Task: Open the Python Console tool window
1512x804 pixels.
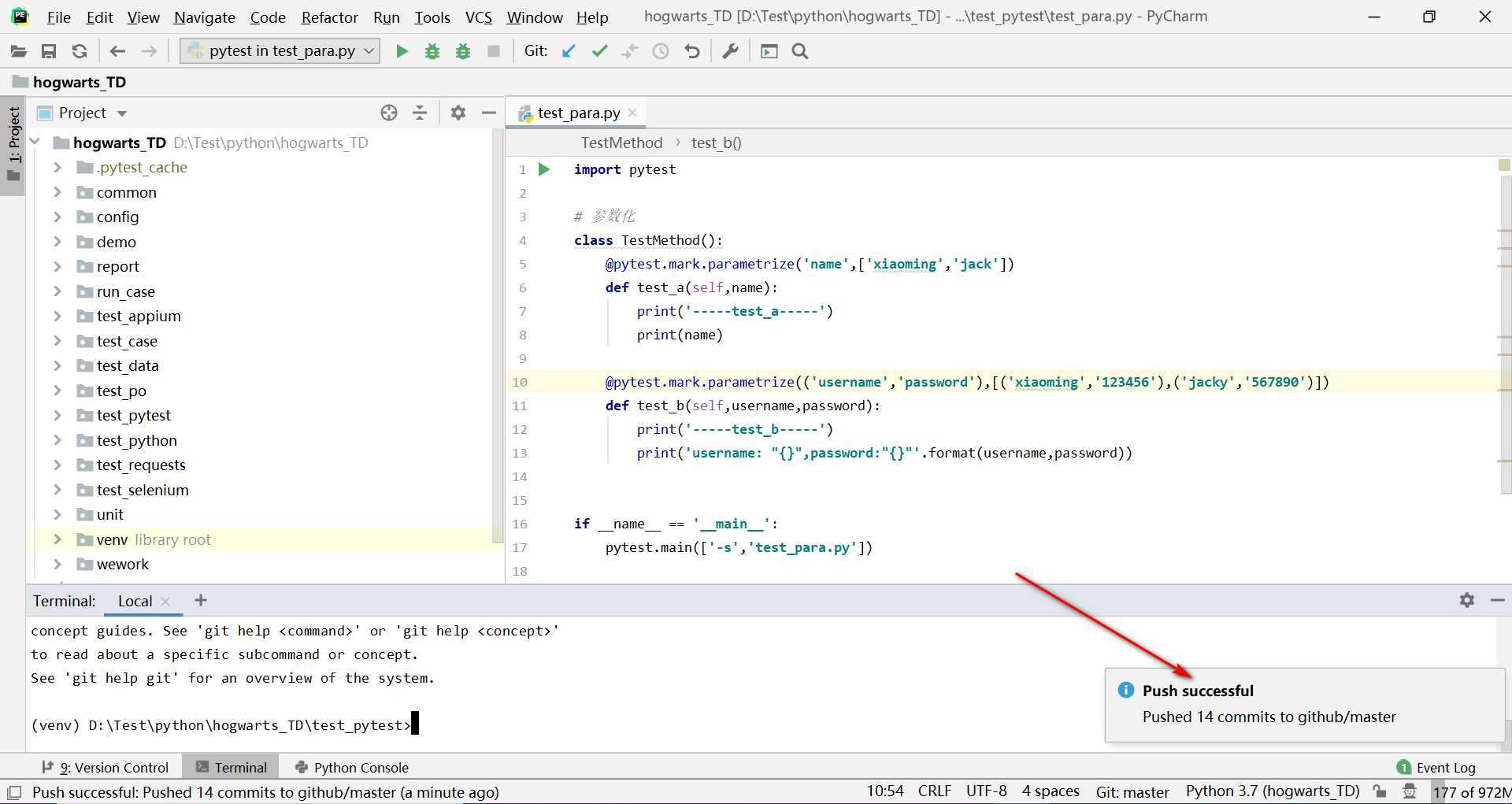Action: [x=351, y=767]
